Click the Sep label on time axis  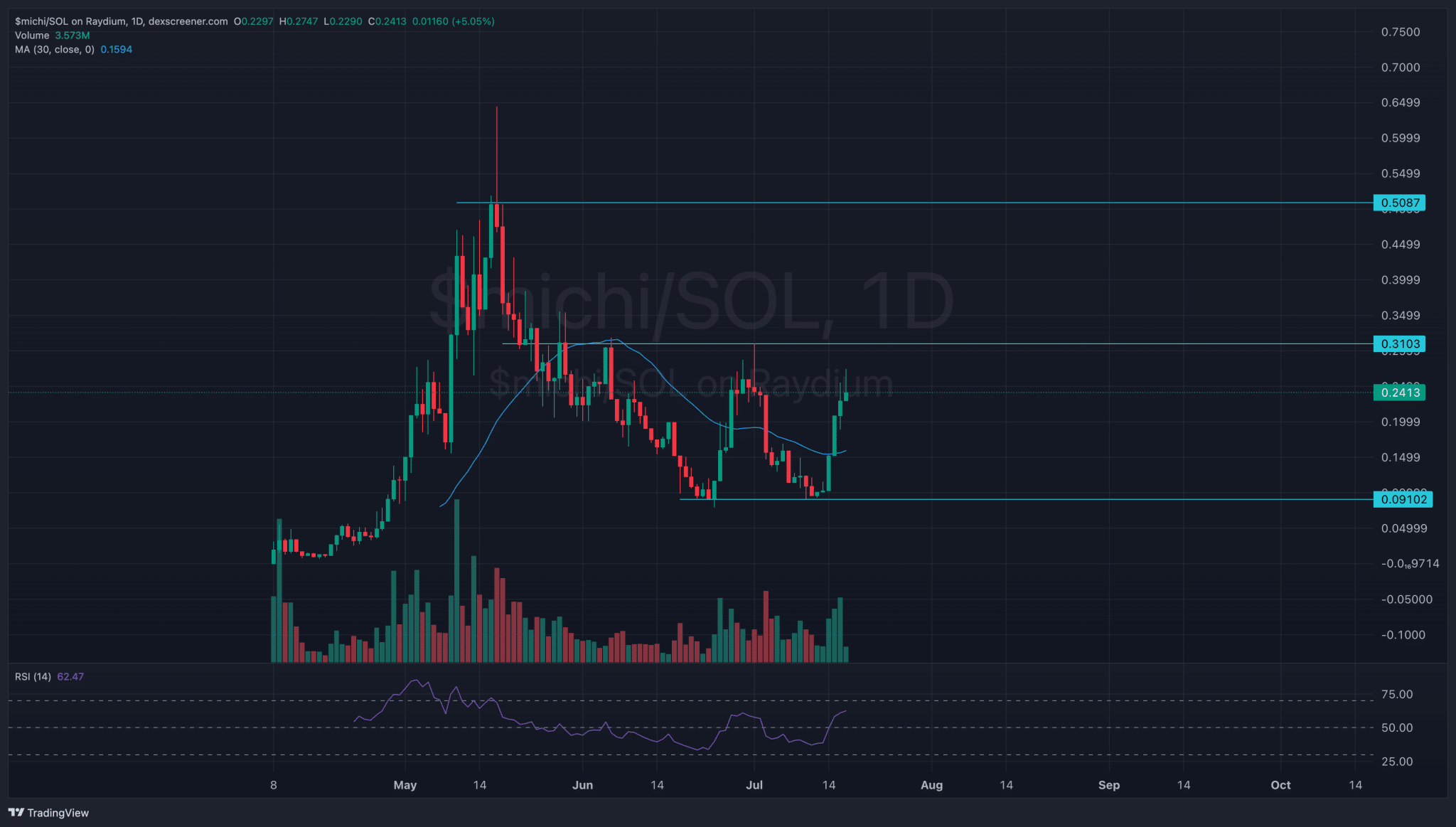coord(1109,785)
